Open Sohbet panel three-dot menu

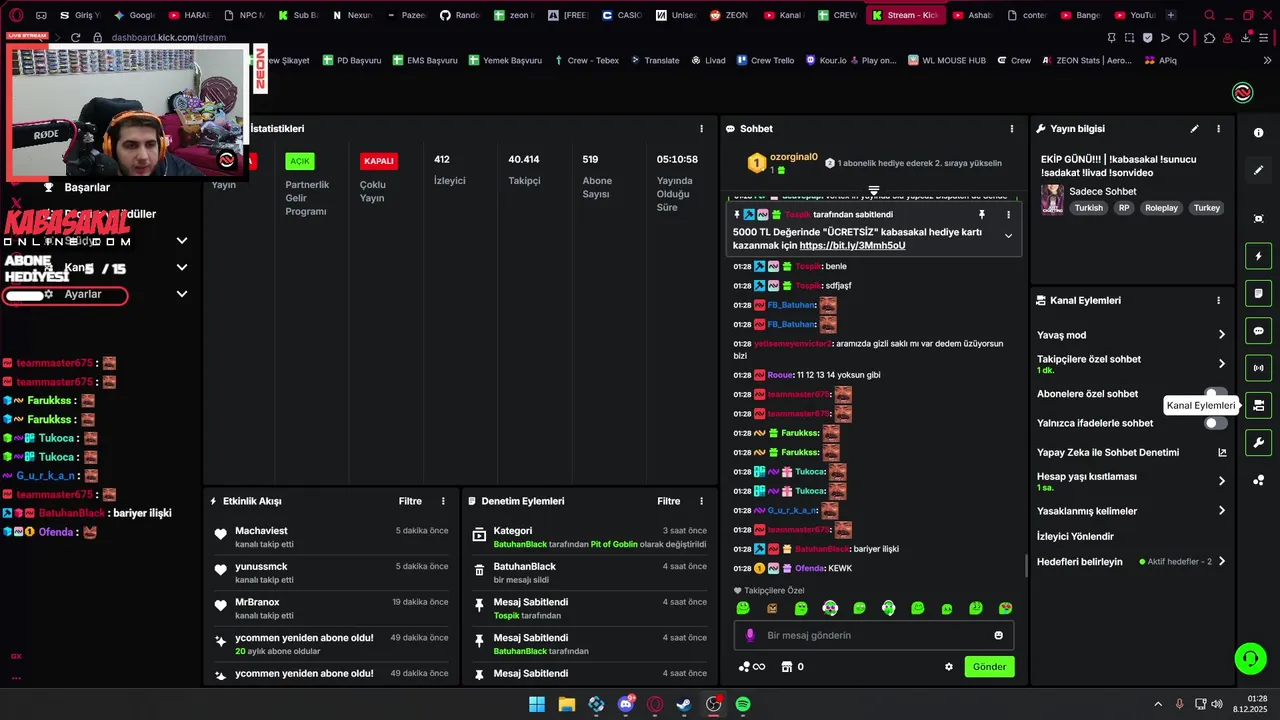[x=1011, y=129]
